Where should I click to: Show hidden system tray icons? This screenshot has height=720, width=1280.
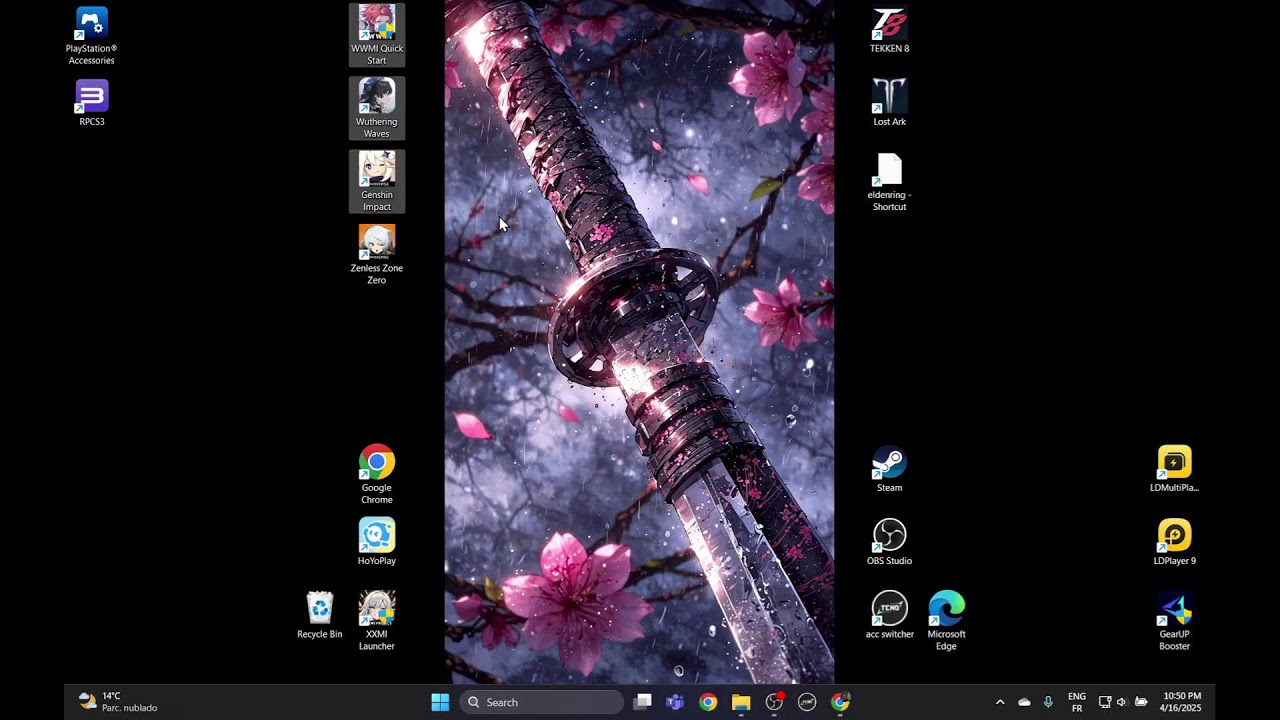[x=1000, y=702]
